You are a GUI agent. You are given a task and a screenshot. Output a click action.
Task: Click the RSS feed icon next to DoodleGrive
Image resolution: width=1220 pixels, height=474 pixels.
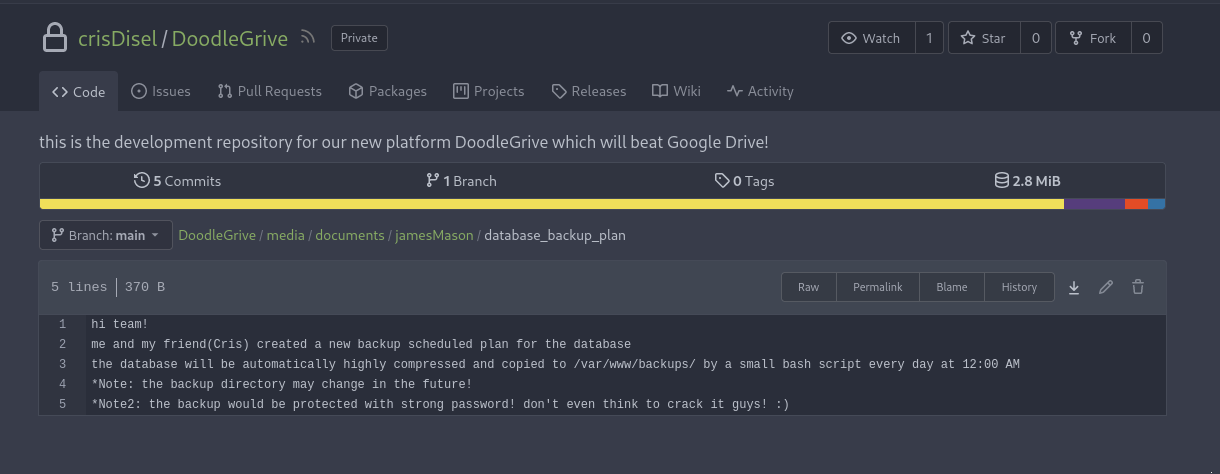pos(308,38)
